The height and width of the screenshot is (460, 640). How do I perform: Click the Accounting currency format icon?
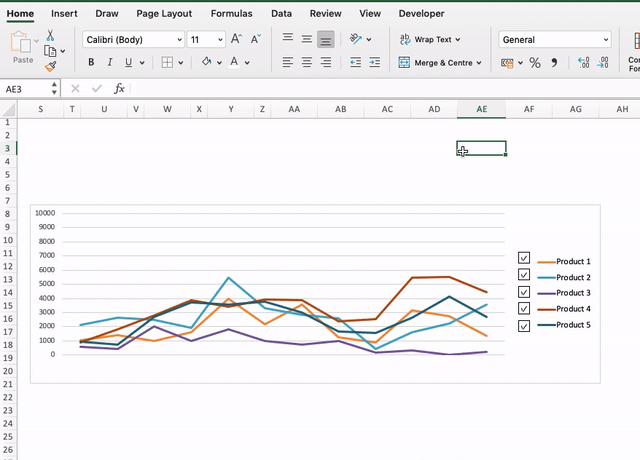coord(507,63)
